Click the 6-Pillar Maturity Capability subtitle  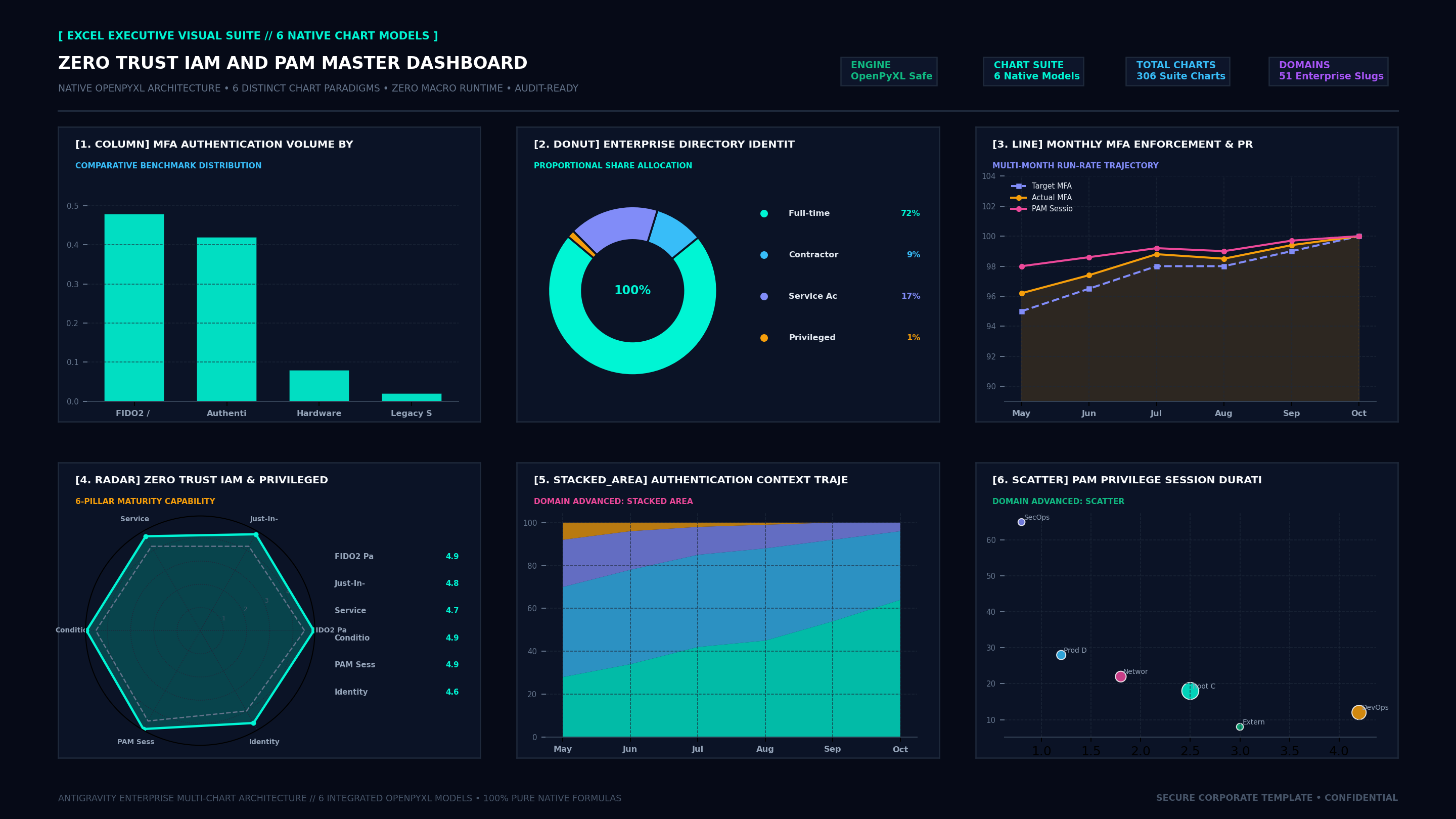145,502
